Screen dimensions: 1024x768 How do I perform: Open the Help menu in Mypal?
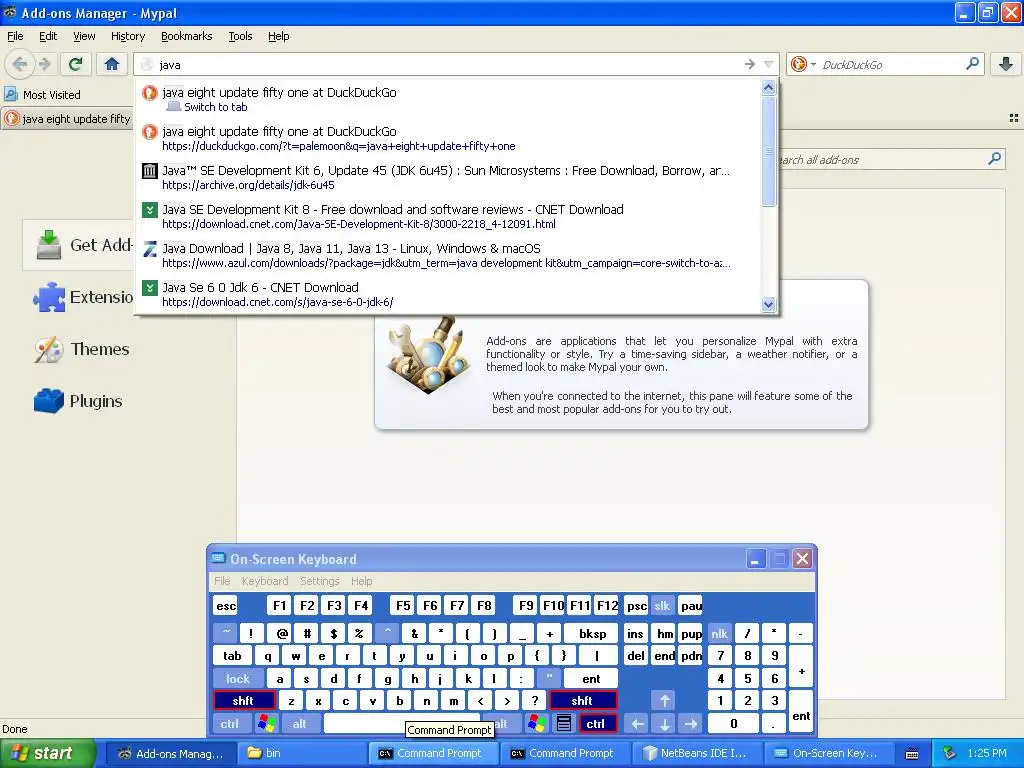(278, 36)
